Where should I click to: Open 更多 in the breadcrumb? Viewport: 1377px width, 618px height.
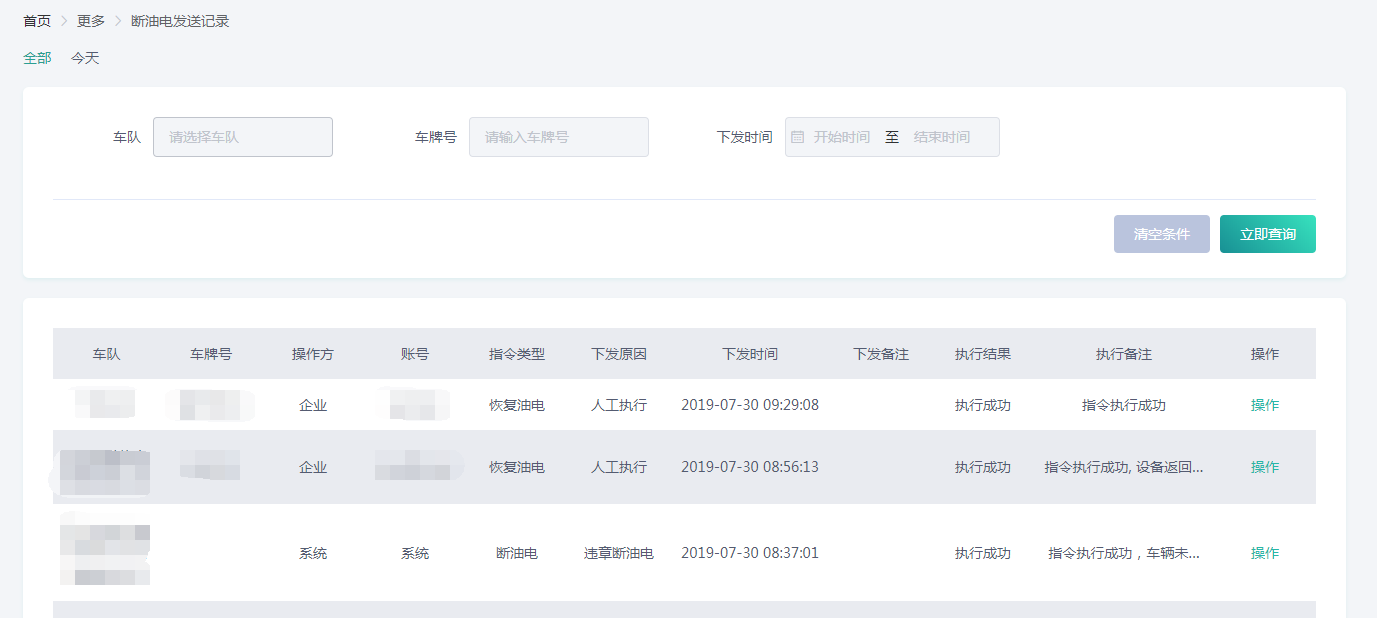point(91,21)
